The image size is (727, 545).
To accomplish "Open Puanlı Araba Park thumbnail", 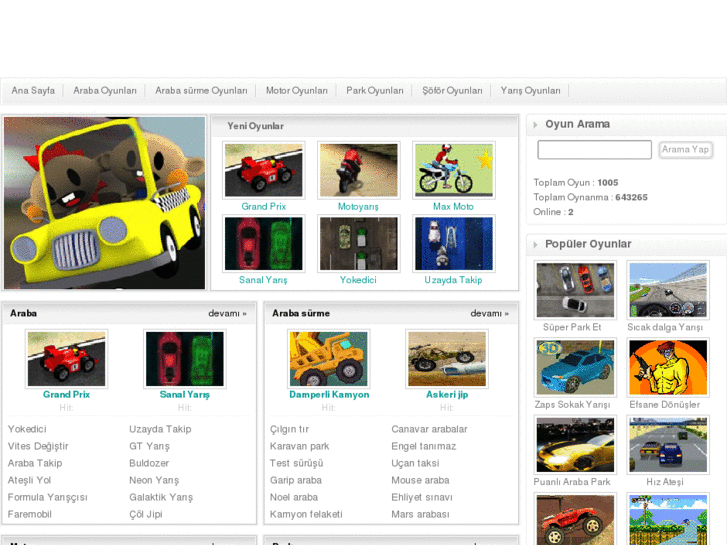I will 575,445.
